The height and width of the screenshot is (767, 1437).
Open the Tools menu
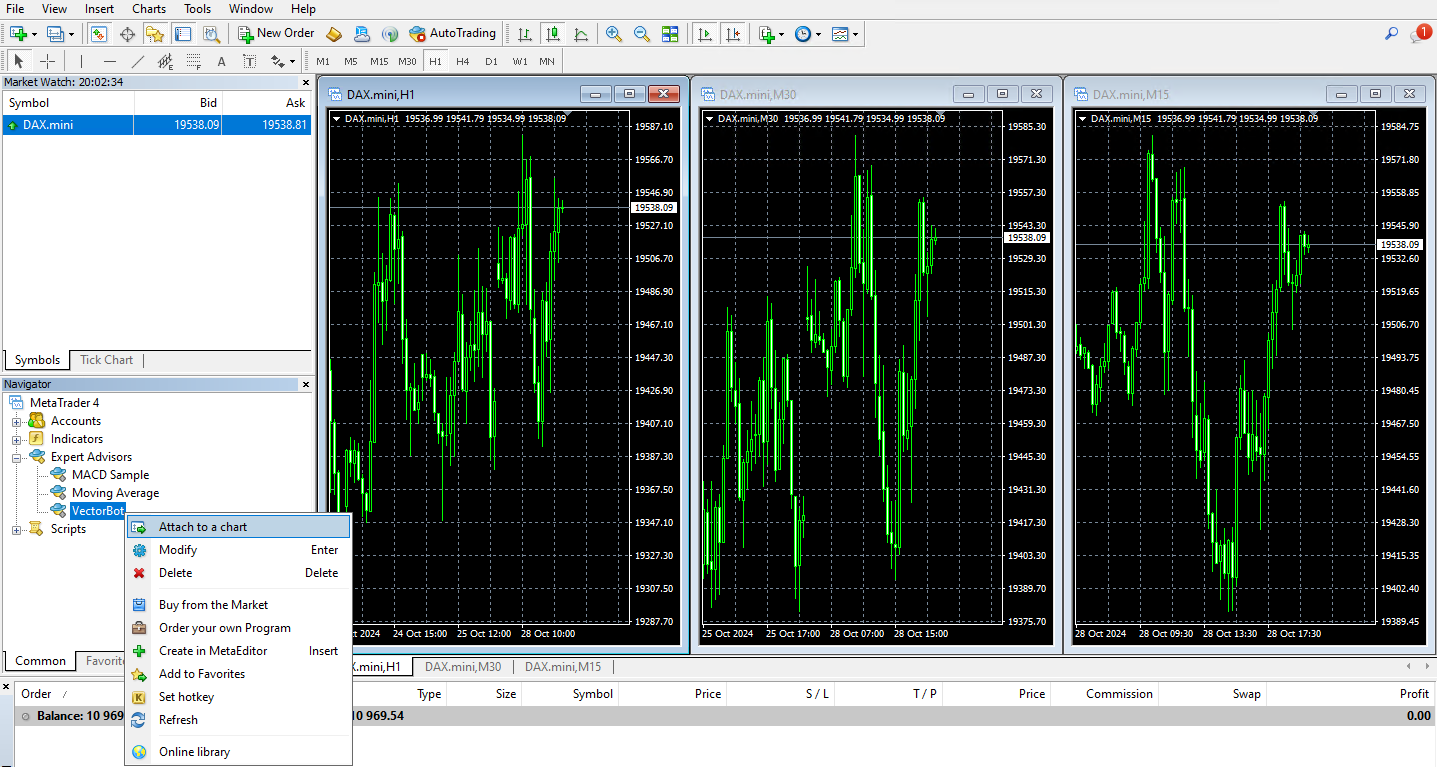[198, 9]
